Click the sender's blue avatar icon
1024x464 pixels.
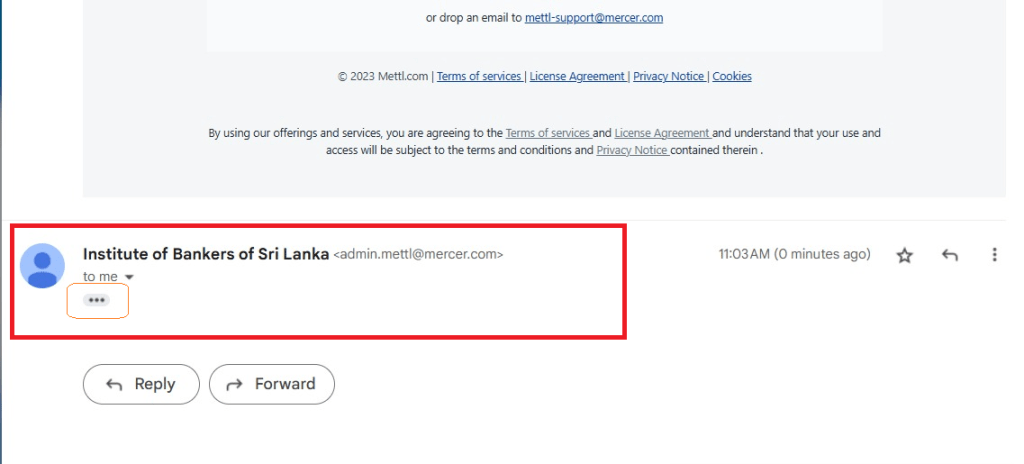[x=43, y=266]
